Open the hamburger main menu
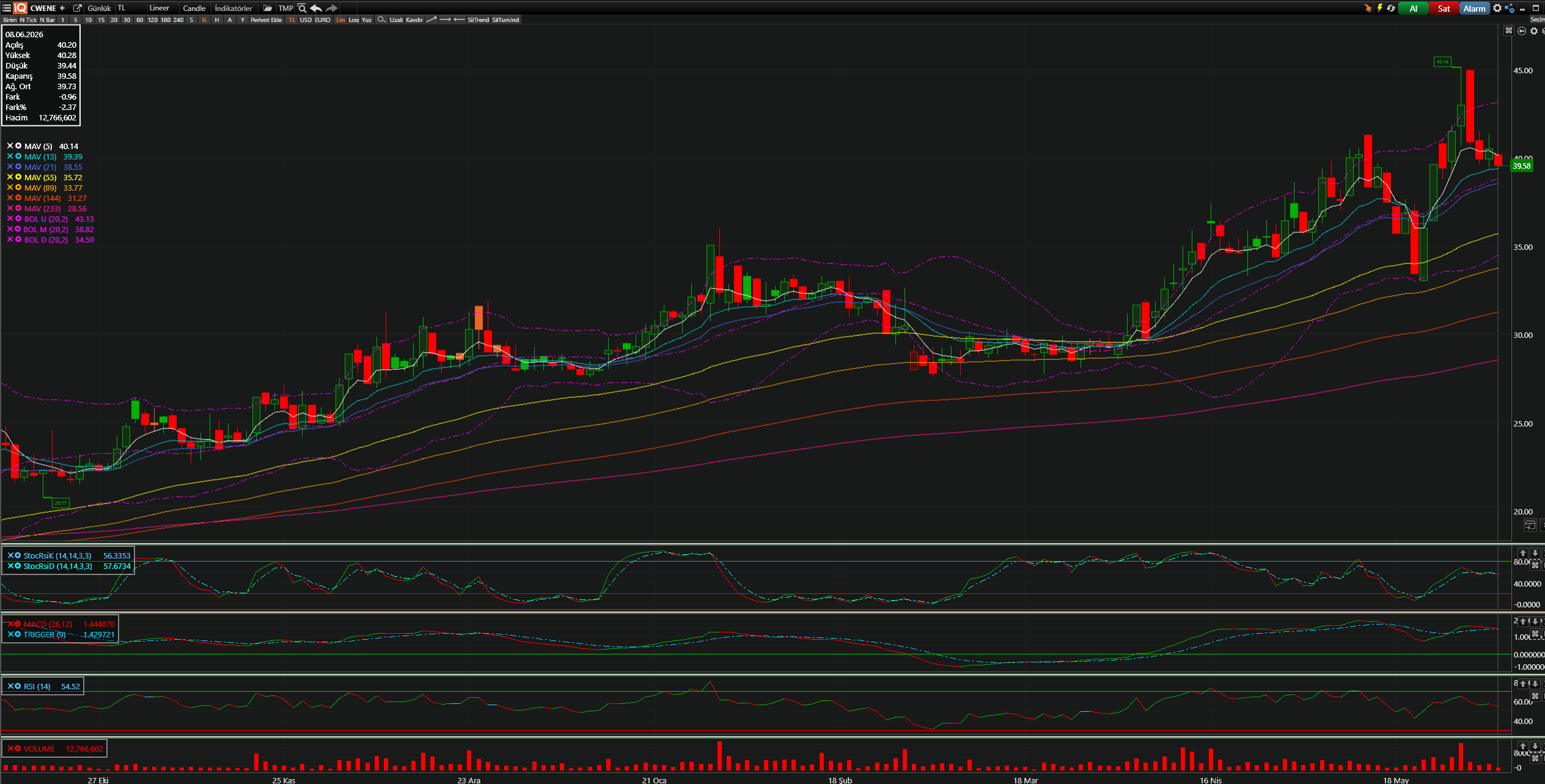1545x784 pixels. [x=6, y=8]
